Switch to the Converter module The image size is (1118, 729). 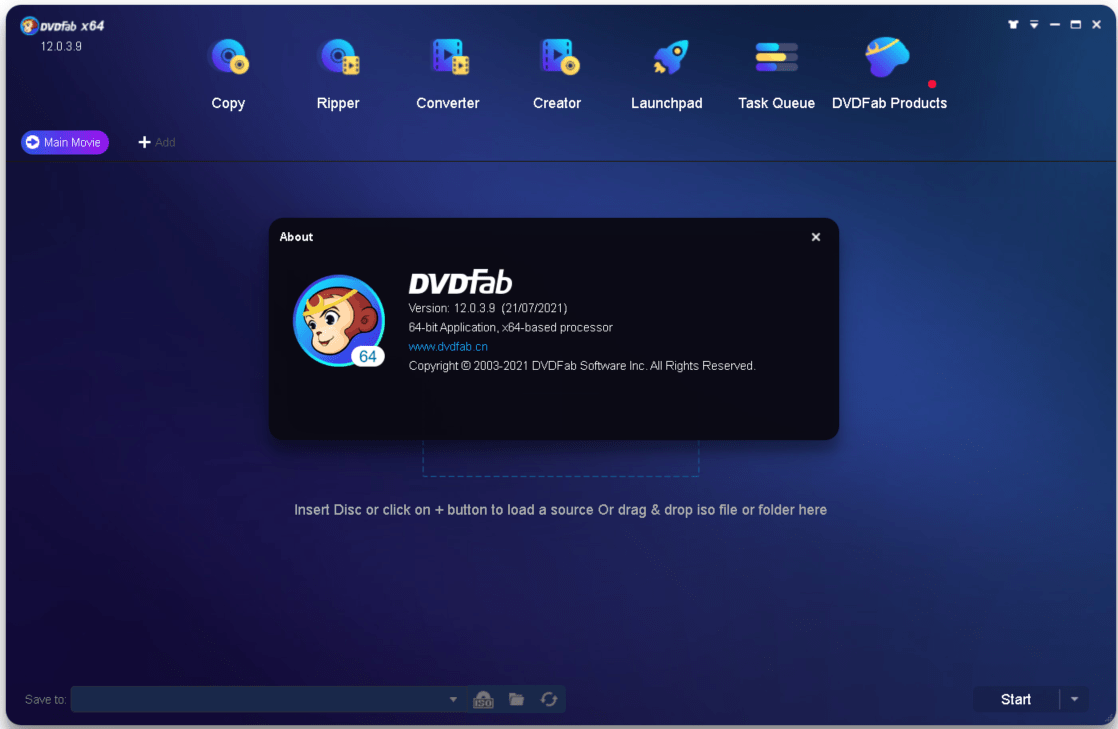(448, 74)
